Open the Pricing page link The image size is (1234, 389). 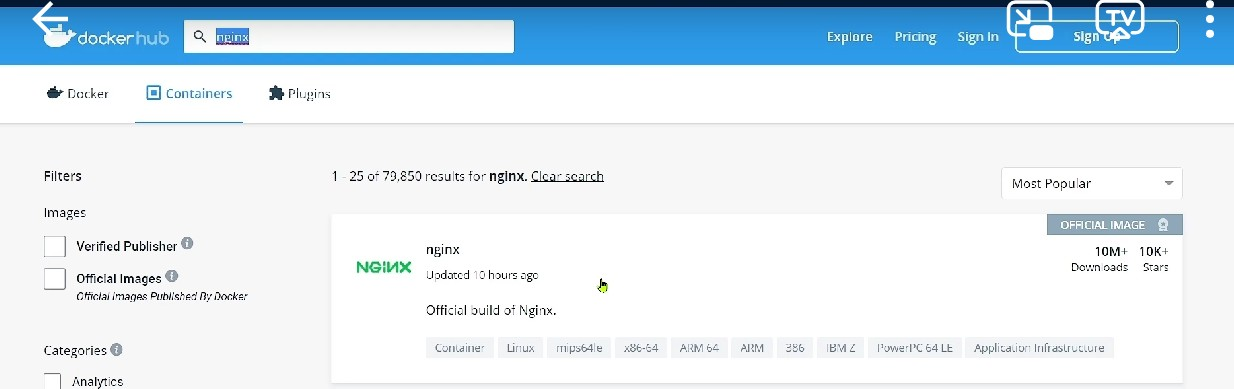(x=915, y=37)
